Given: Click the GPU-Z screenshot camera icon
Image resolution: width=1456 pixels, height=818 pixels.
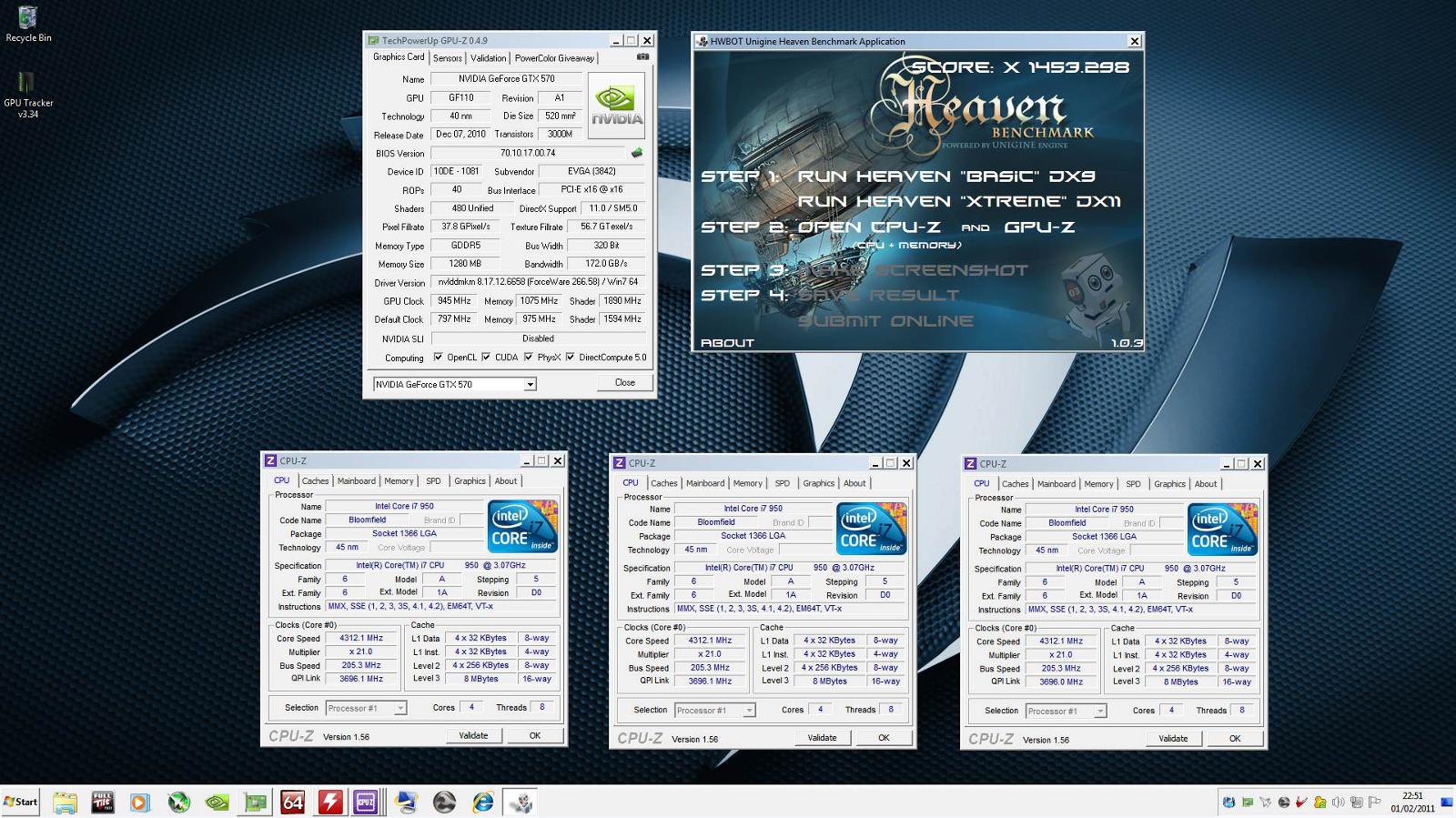Looking at the screenshot, I should [x=642, y=57].
